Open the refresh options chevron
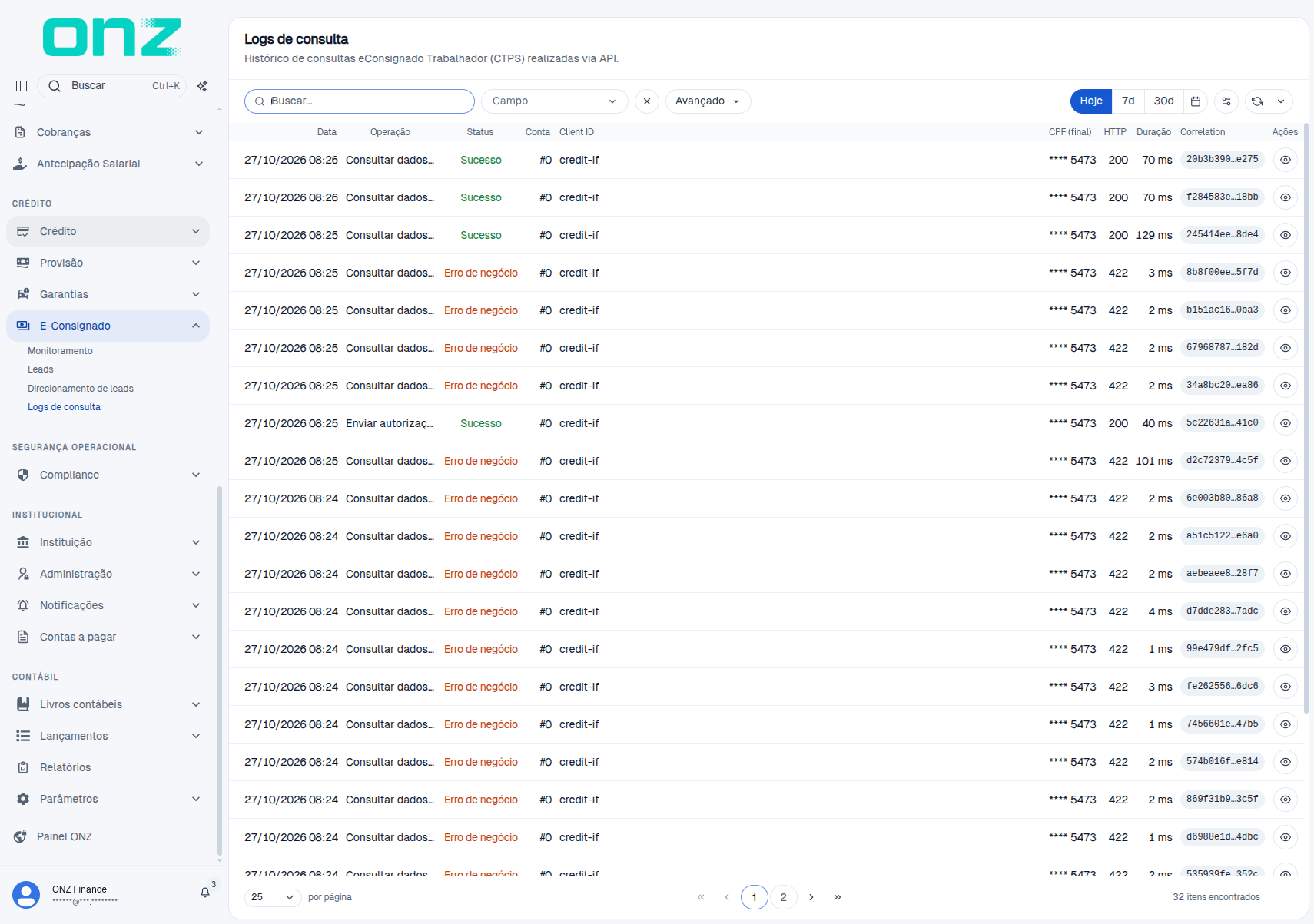 tap(1281, 101)
